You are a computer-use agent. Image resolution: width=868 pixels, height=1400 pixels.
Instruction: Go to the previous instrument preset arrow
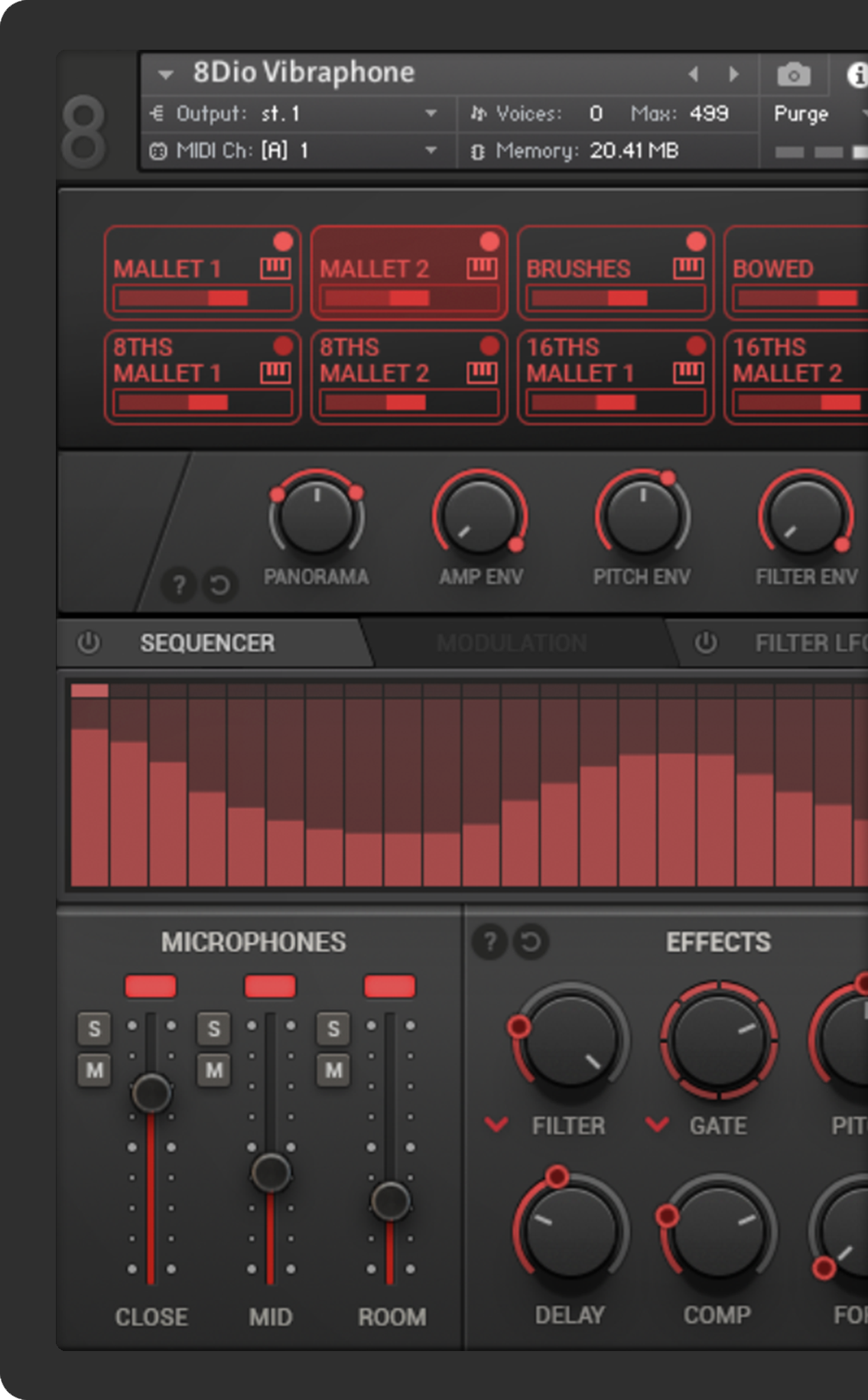pos(694,74)
